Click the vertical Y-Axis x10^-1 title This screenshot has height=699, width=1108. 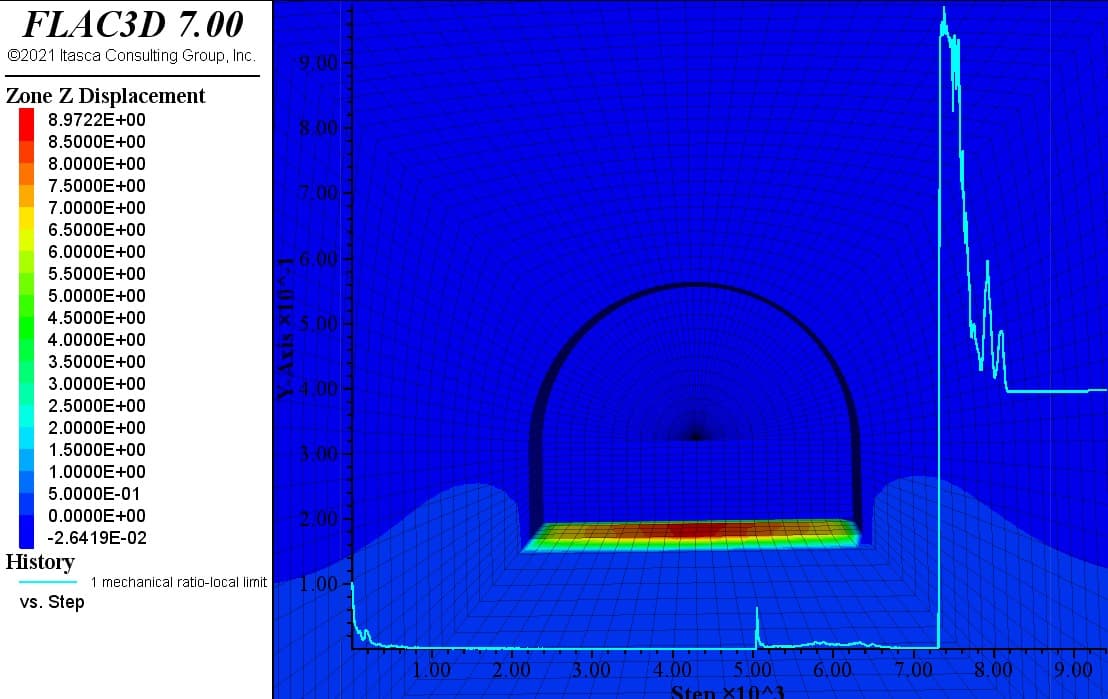pos(284,329)
